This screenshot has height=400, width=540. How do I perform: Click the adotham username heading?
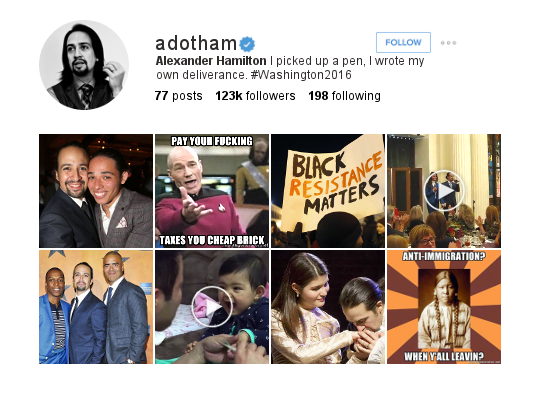(x=196, y=44)
